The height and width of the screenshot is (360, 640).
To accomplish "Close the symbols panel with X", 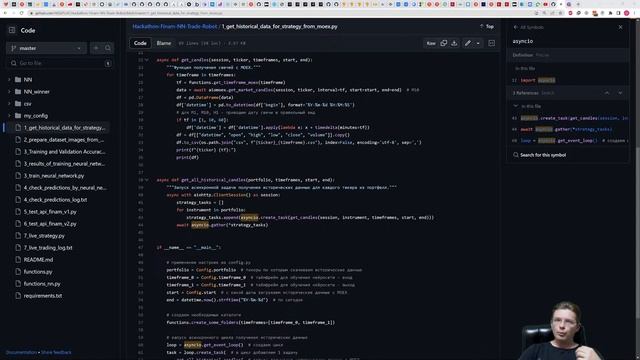I will 620,27.
